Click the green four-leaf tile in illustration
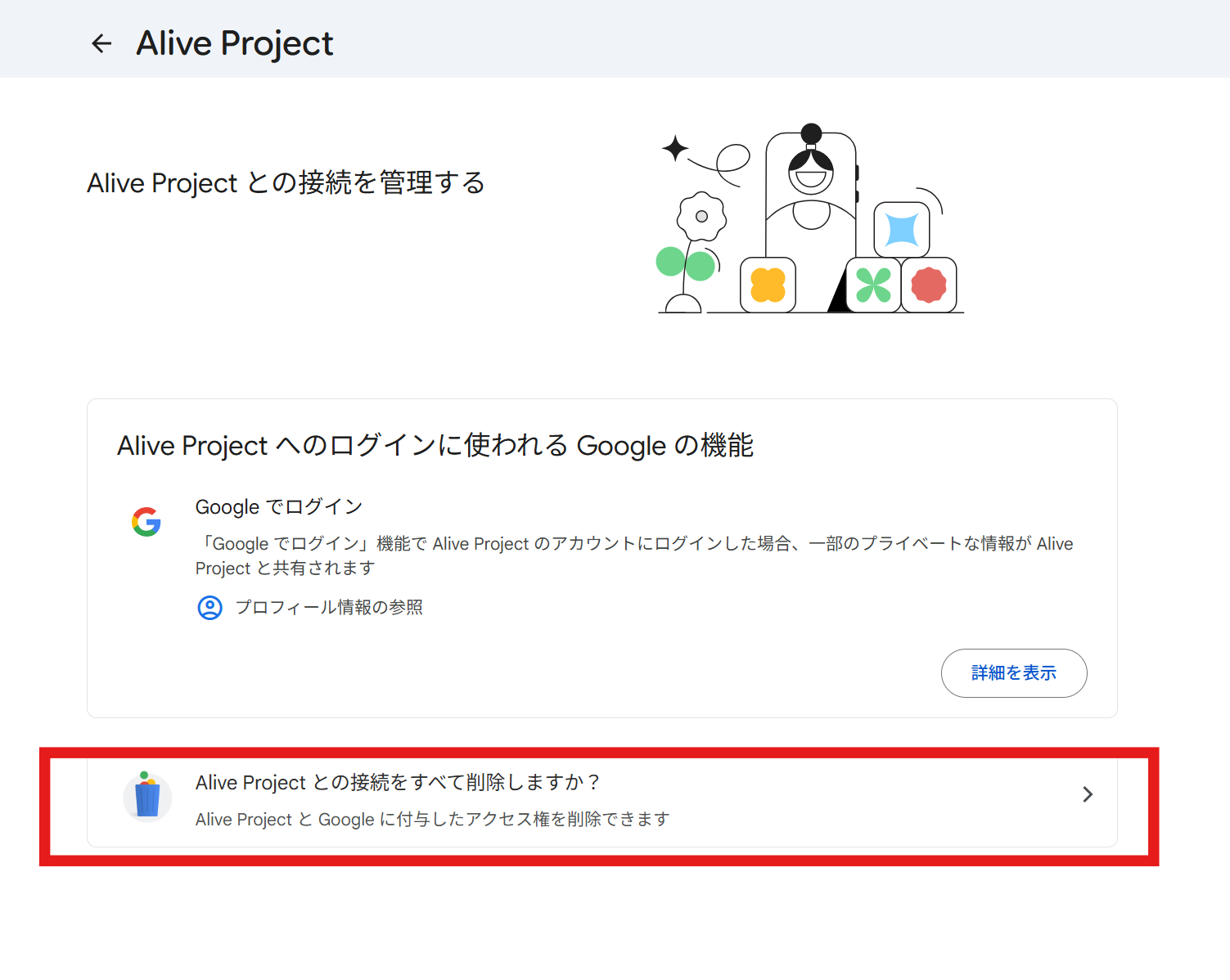Viewport: 1230px width, 980px height. click(x=873, y=285)
